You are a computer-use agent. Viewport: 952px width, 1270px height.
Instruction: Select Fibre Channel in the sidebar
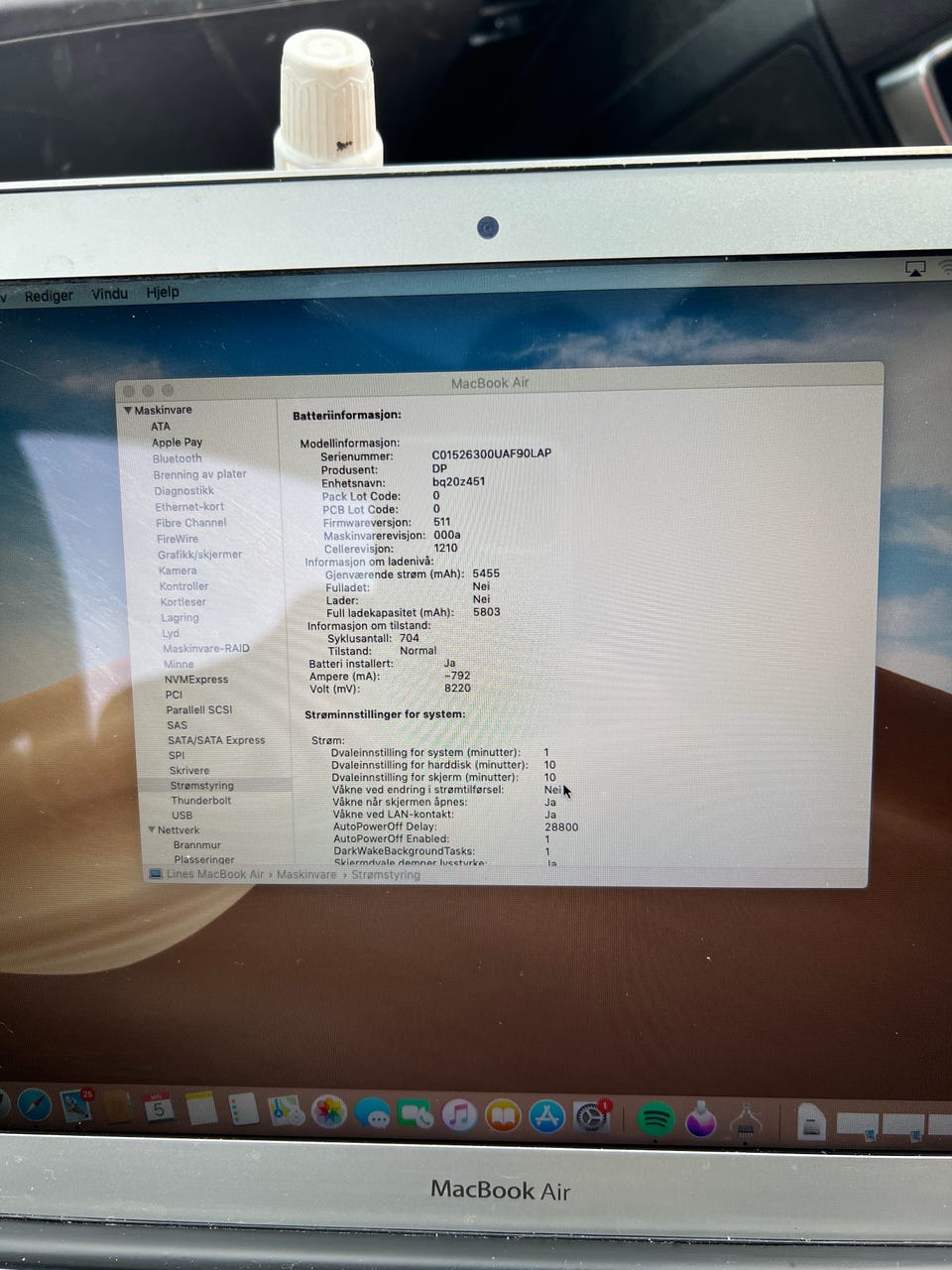pos(191,523)
